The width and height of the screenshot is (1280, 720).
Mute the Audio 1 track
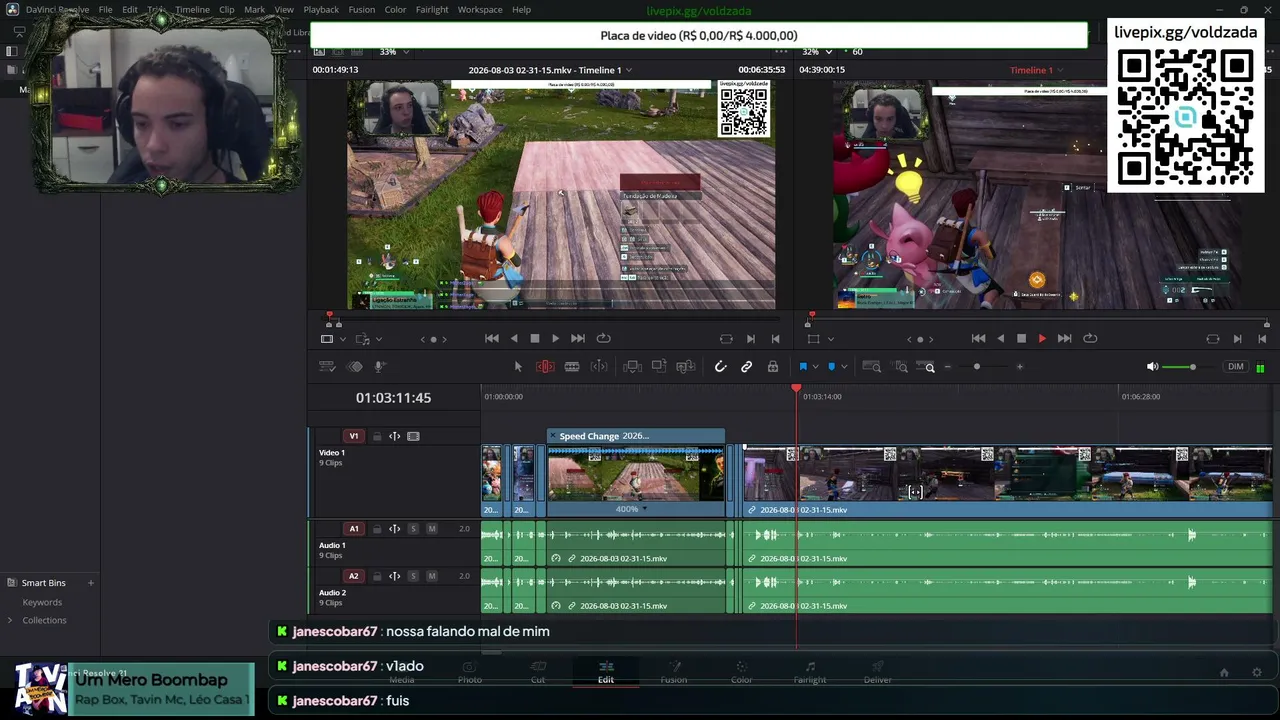(432, 529)
